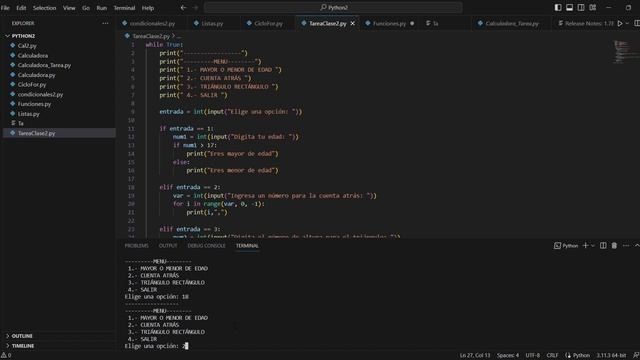The height and width of the screenshot is (360, 640).
Task: Toggle the bottom panel layout icon
Action: 569,7
